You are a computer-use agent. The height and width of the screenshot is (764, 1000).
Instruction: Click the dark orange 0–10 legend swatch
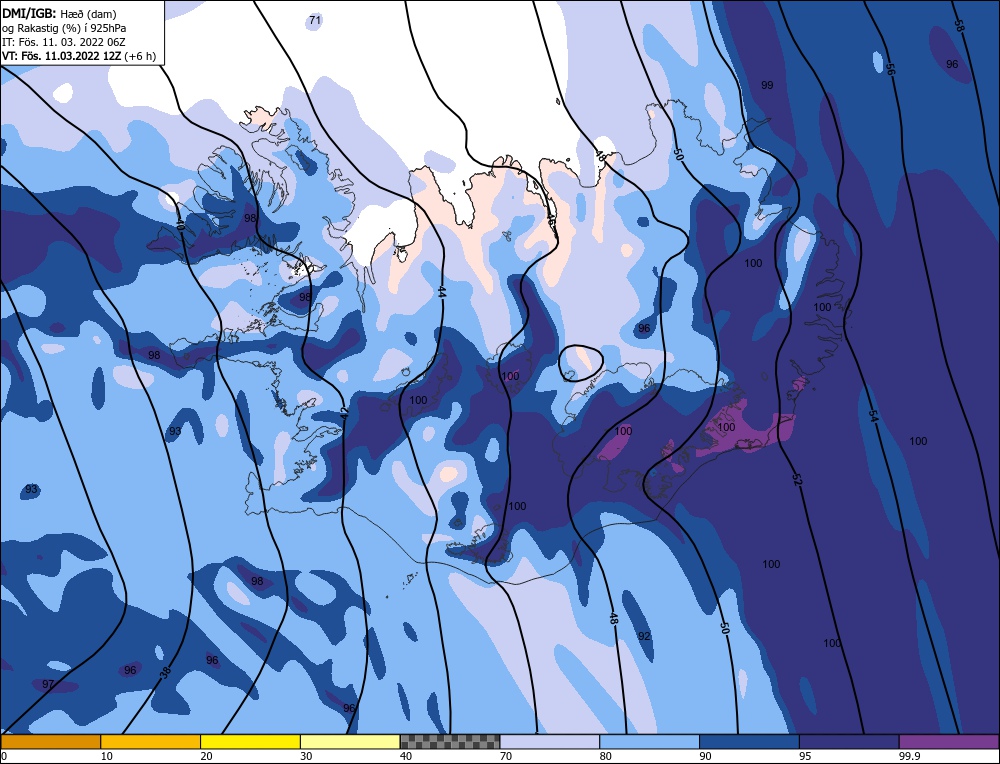[50, 741]
